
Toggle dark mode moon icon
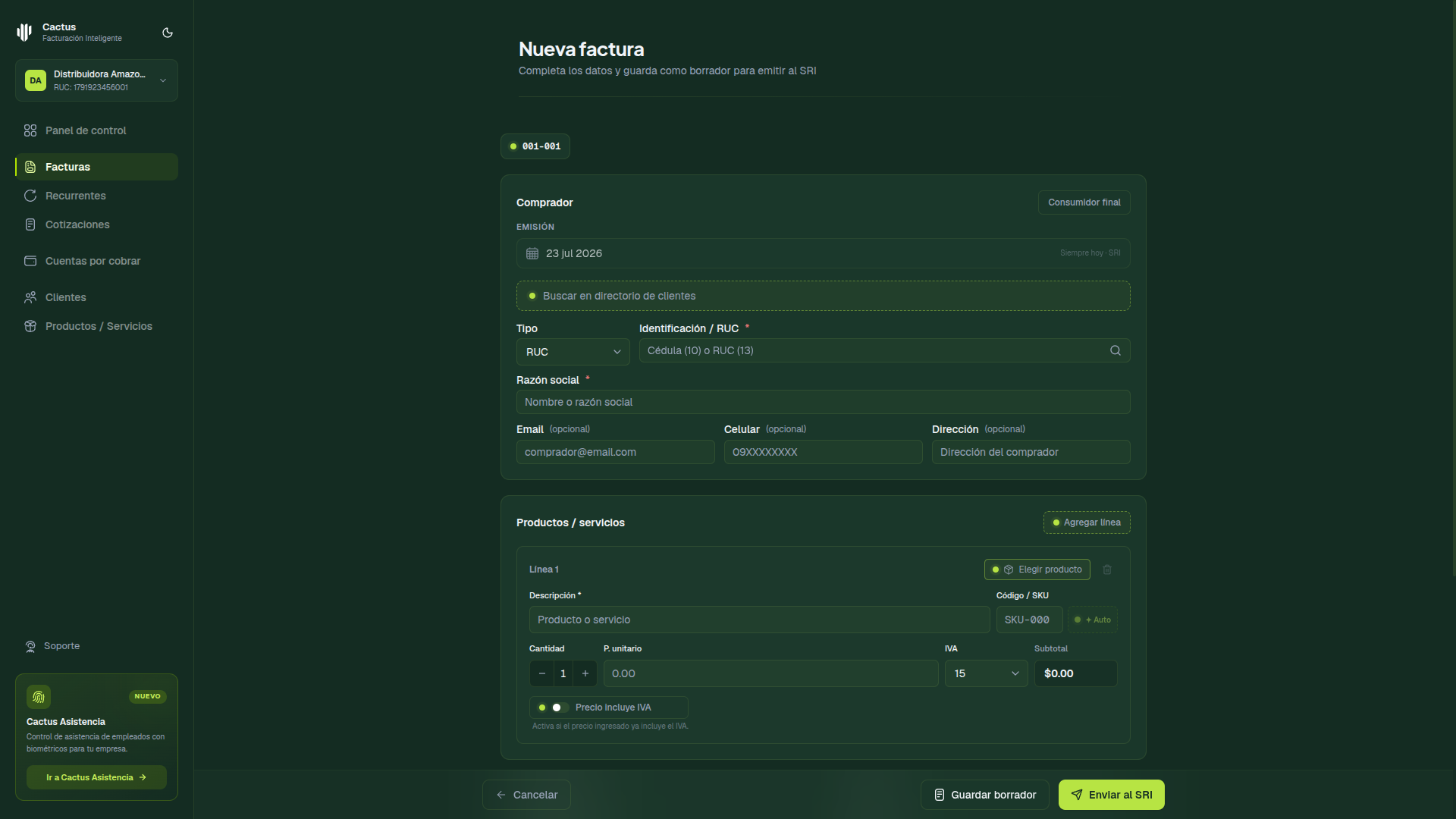[x=168, y=33]
